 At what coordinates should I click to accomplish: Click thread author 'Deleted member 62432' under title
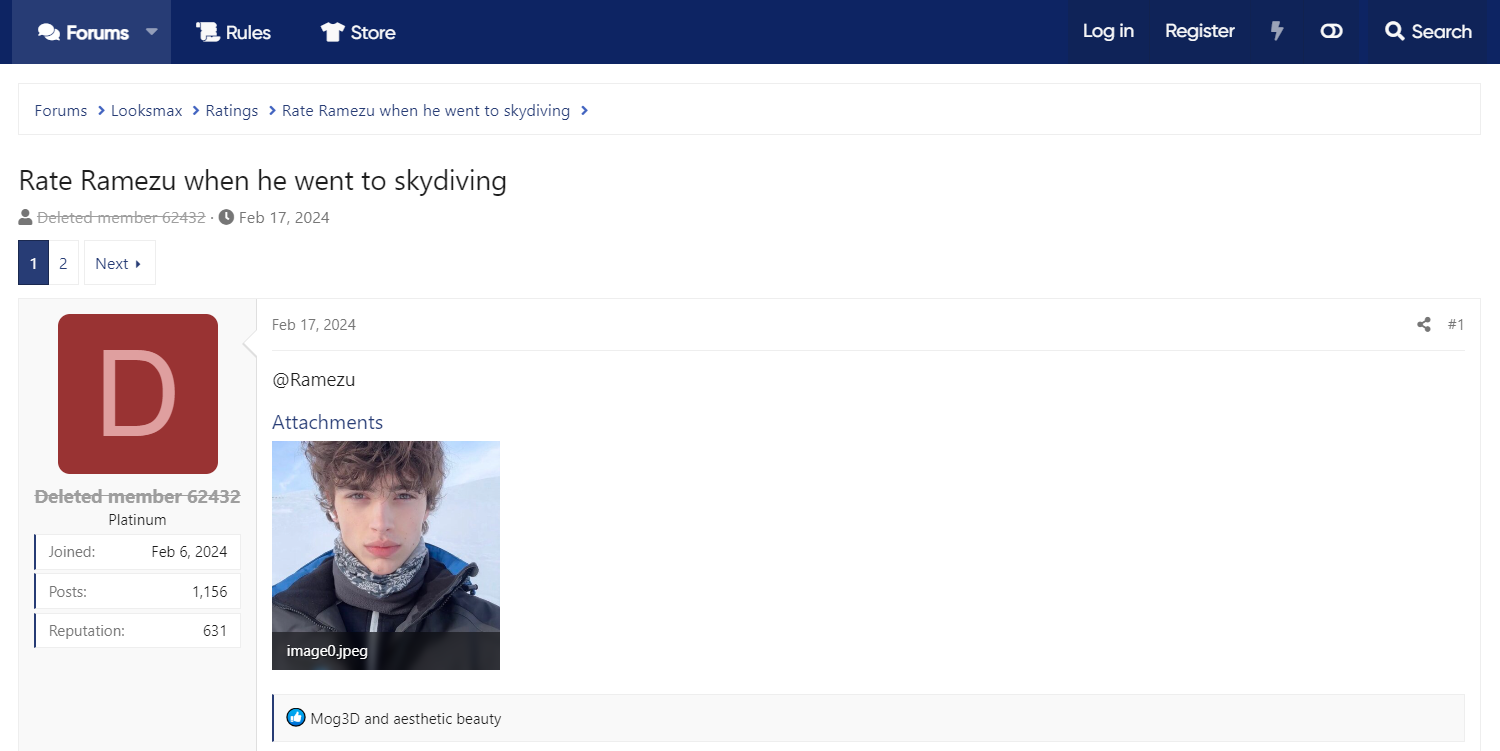point(121,217)
